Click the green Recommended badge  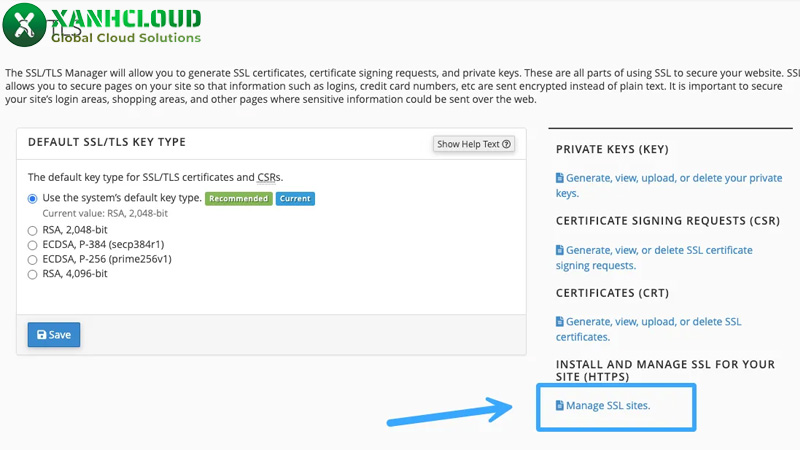[238, 199]
